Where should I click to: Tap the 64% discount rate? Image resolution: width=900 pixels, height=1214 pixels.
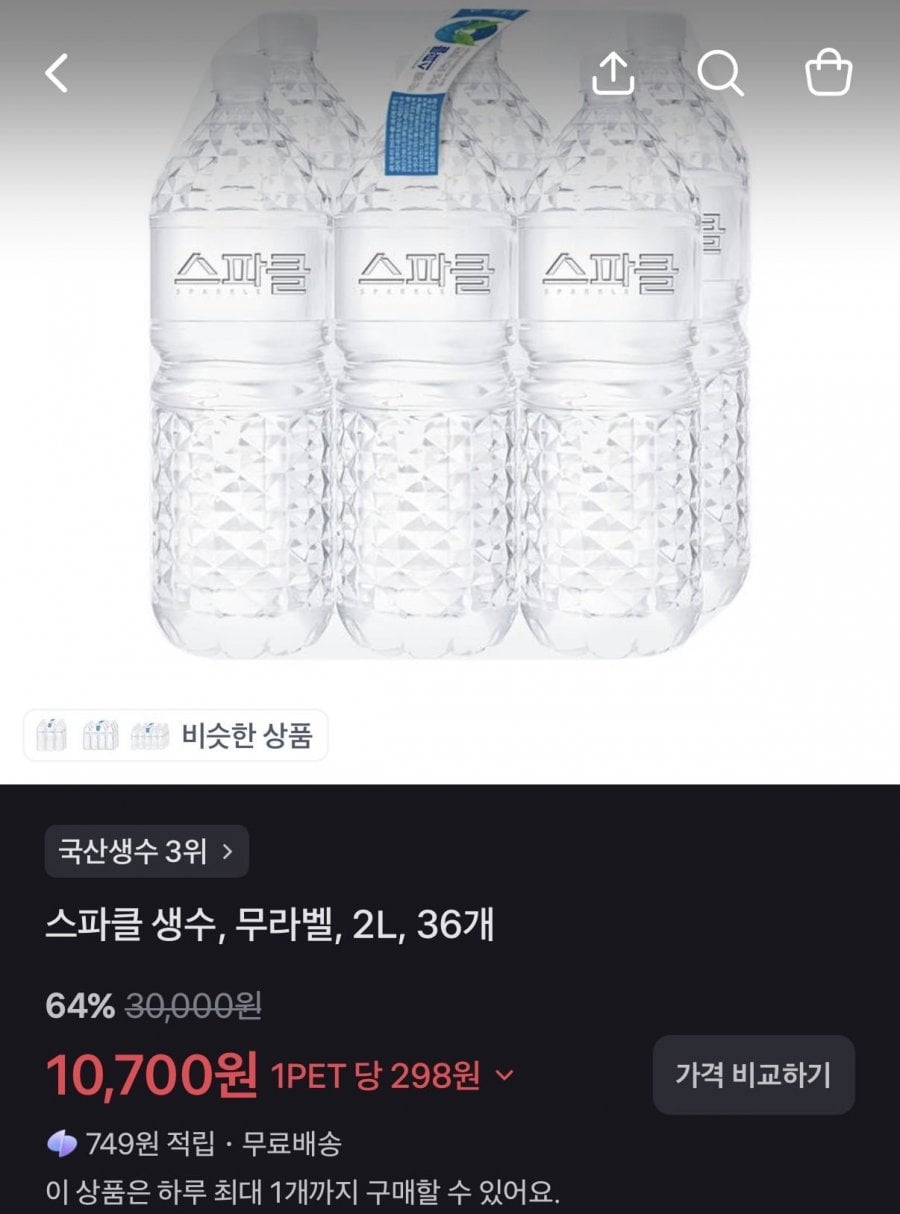tap(80, 1006)
